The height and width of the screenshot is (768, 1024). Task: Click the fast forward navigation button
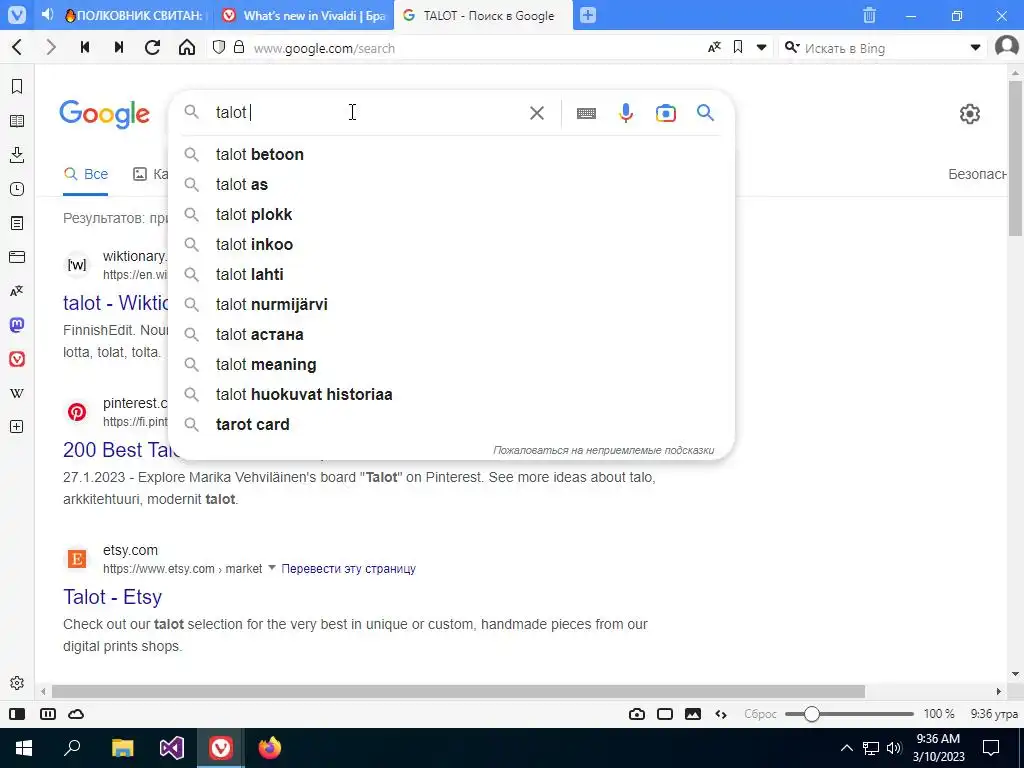point(119,47)
